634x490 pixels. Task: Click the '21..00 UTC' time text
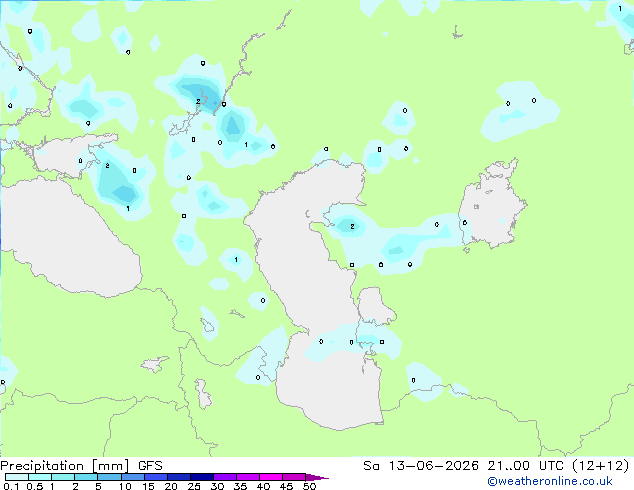coord(525,466)
